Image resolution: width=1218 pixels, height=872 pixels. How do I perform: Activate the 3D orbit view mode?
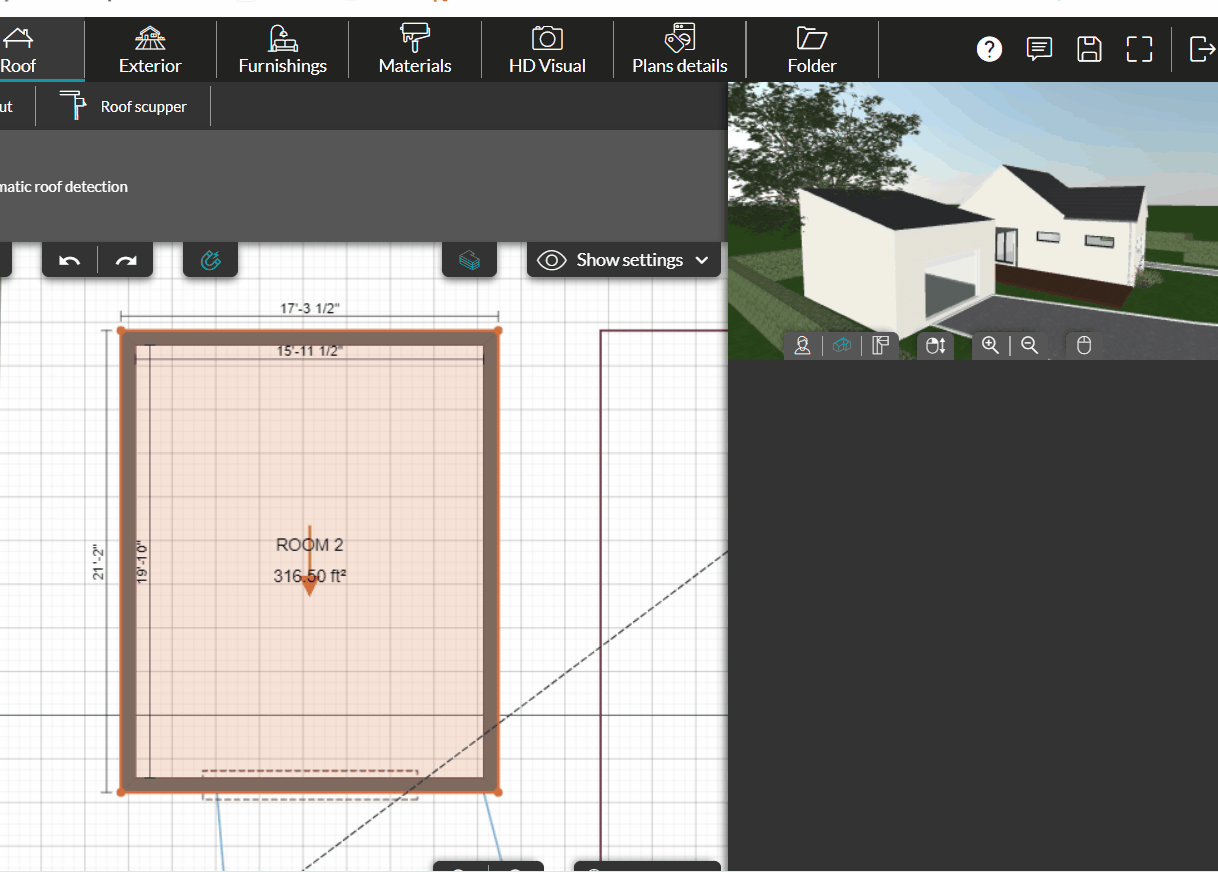pyautogui.click(x=841, y=345)
